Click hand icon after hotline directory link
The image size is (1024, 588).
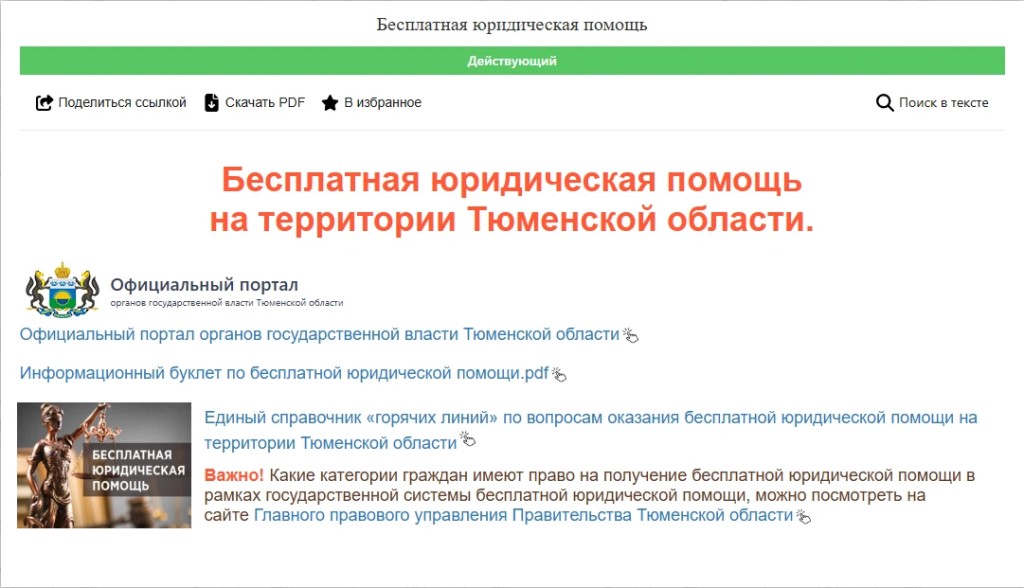[x=468, y=441]
